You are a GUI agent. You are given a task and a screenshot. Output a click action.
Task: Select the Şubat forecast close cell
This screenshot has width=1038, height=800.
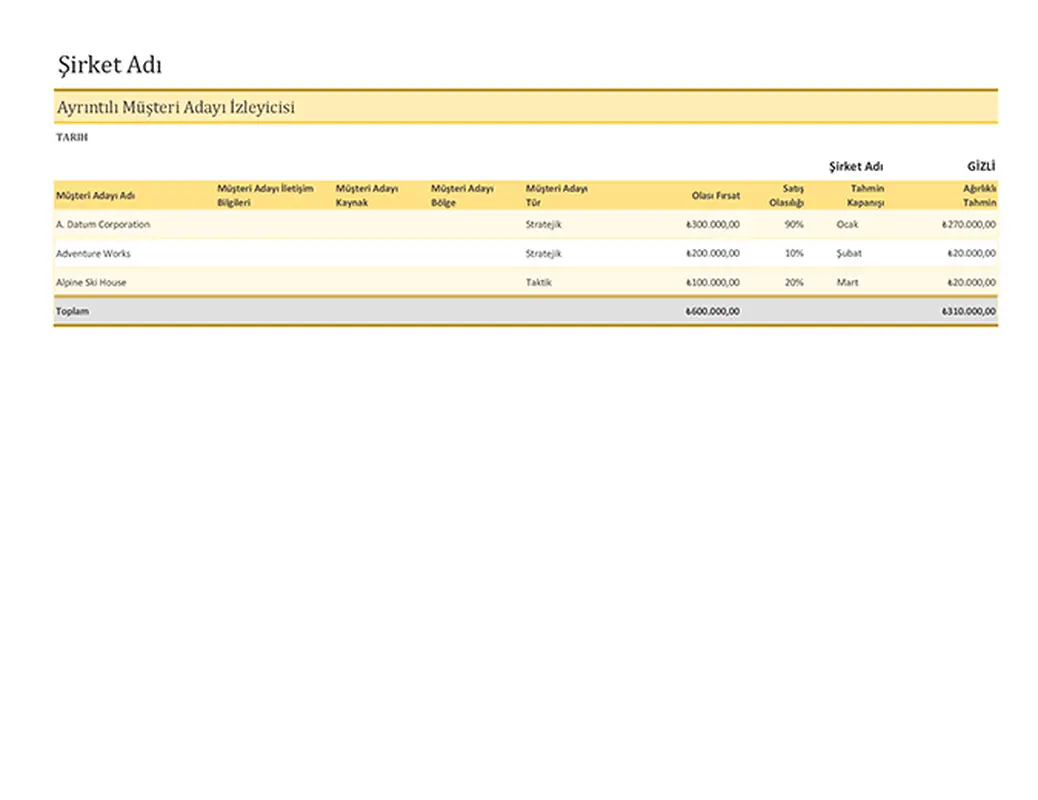[848, 253]
